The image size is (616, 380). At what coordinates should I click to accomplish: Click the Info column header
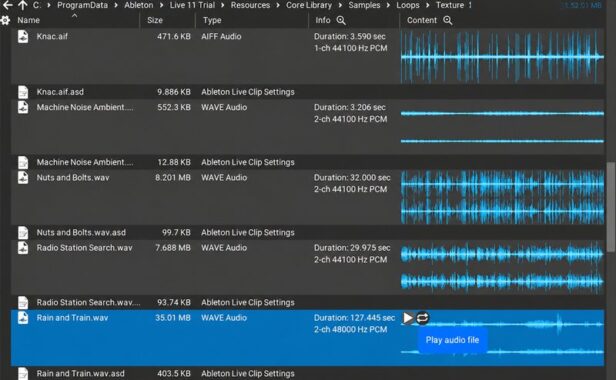tap(323, 20)
